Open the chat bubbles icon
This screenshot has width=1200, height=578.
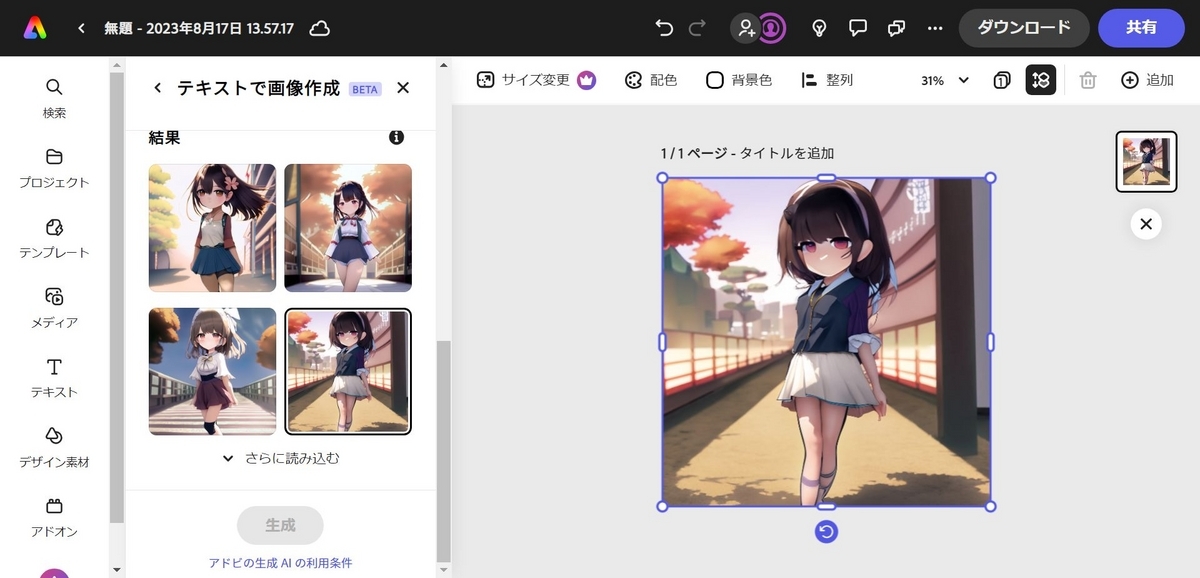[x=896, y=28]
